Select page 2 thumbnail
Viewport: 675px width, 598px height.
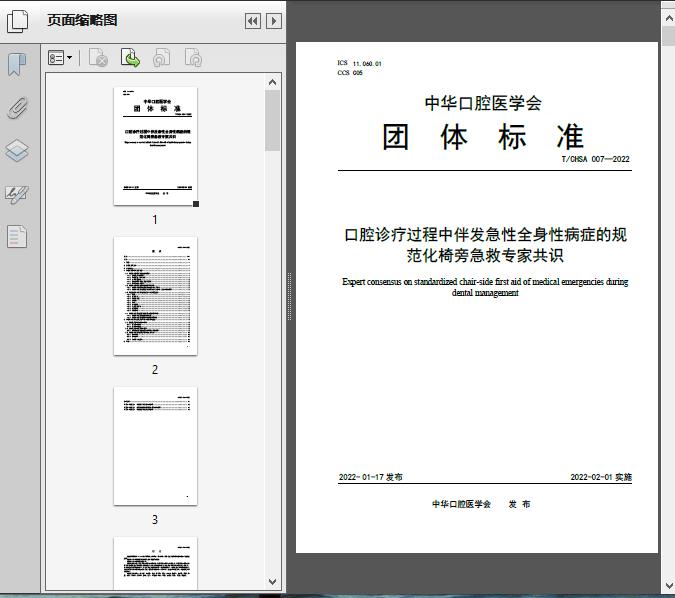tap(155, 296)
